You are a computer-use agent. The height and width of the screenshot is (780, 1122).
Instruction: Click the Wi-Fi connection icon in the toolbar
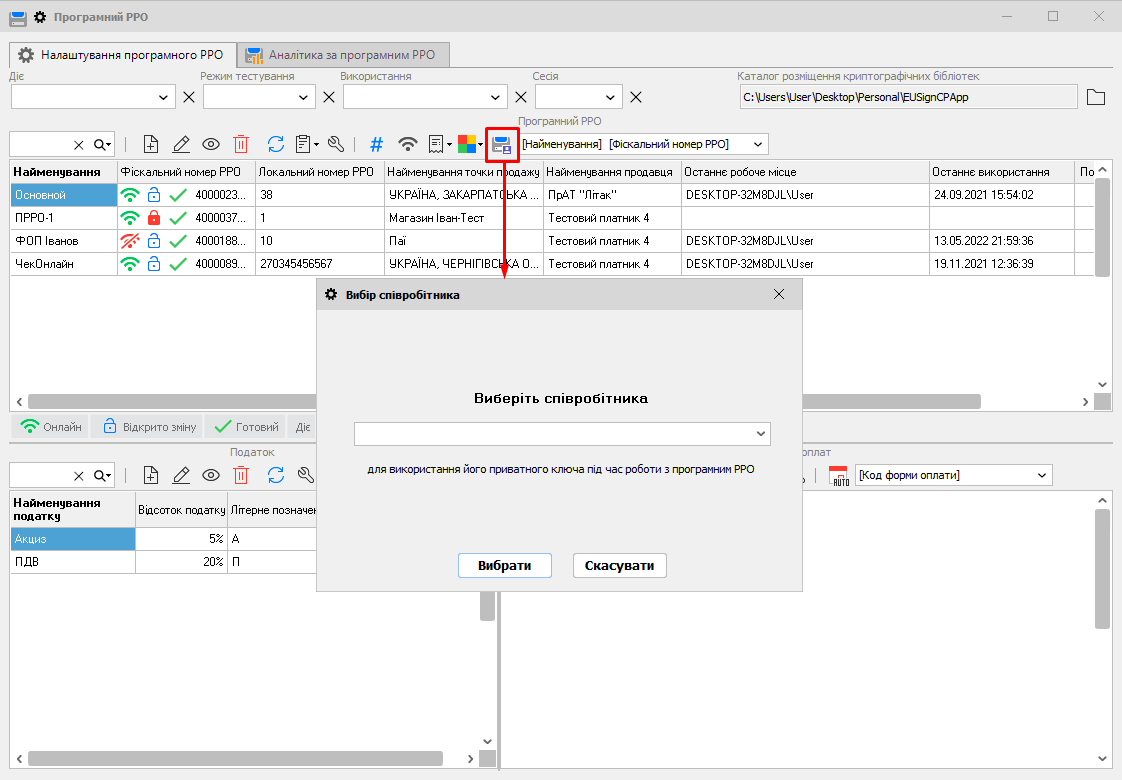(407, 144)
